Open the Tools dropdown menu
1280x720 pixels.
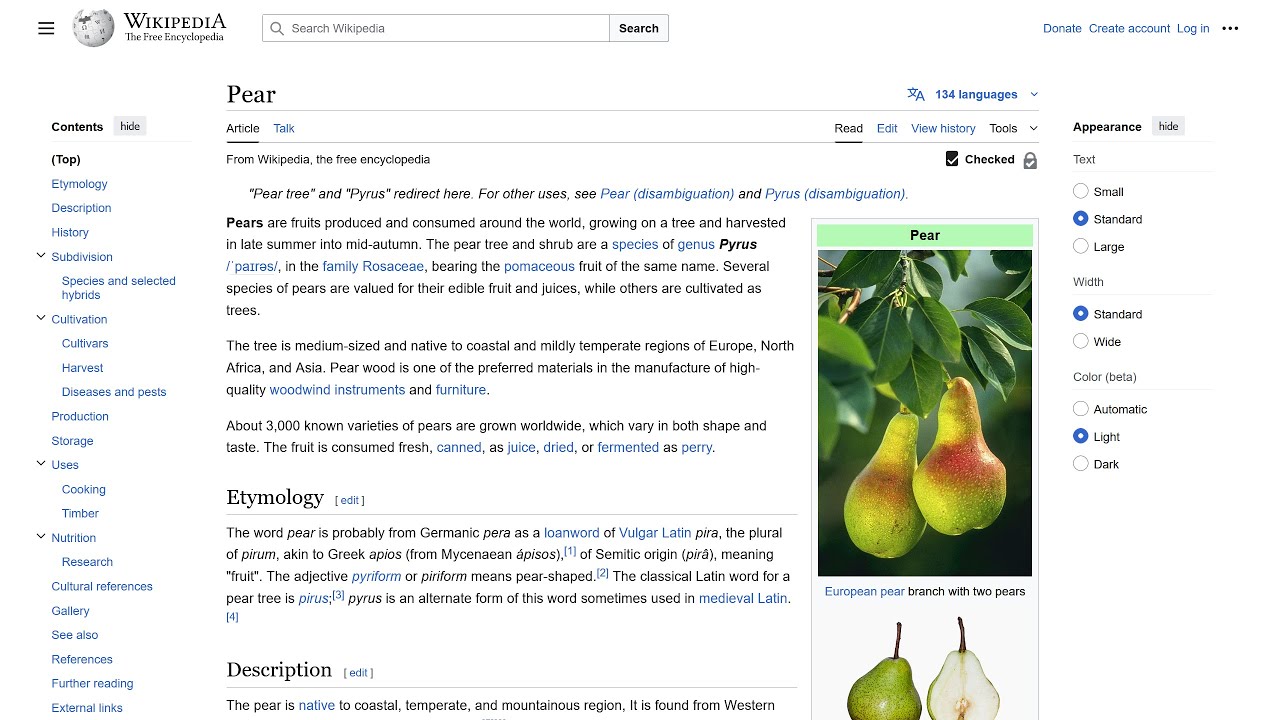pos(1013,128)
